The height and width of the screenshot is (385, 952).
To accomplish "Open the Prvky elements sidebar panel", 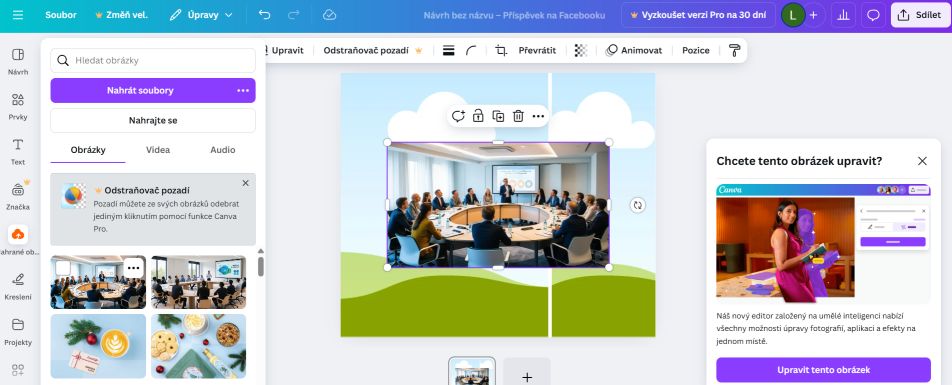I will tap(18, 106).
